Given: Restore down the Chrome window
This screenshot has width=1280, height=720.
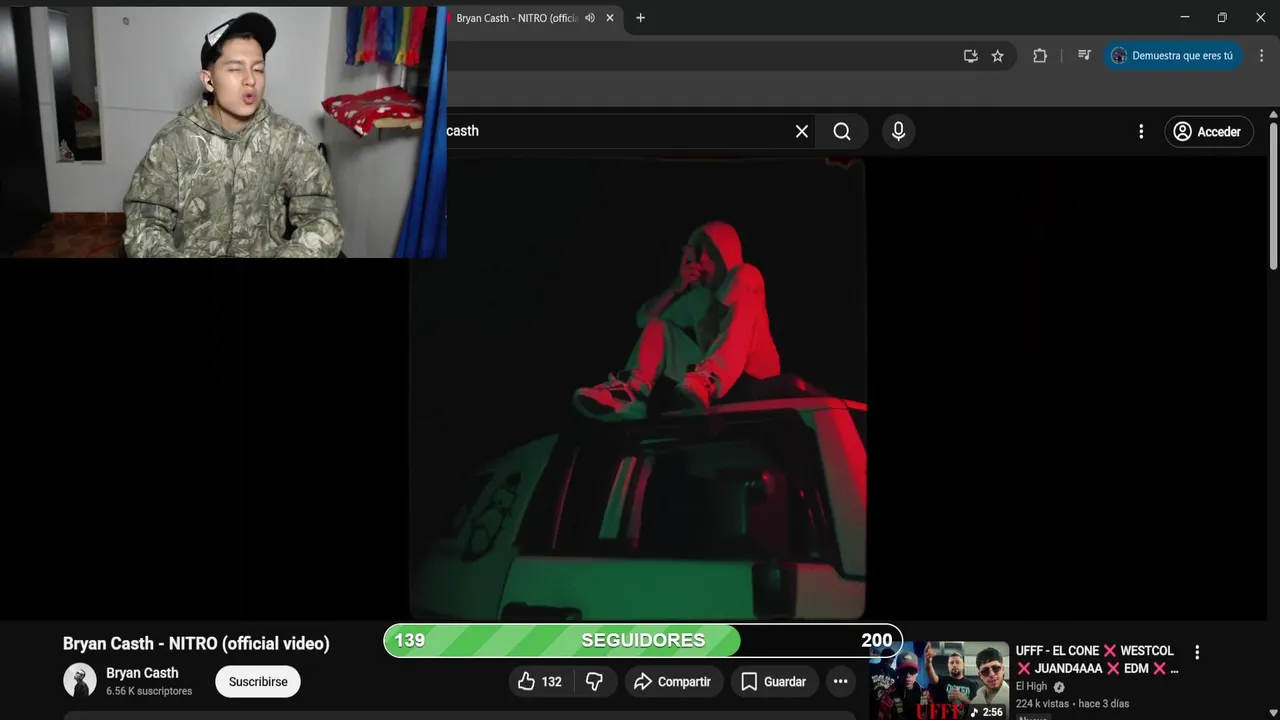Looking at the screenshot, I should [x=1222, y=17].
